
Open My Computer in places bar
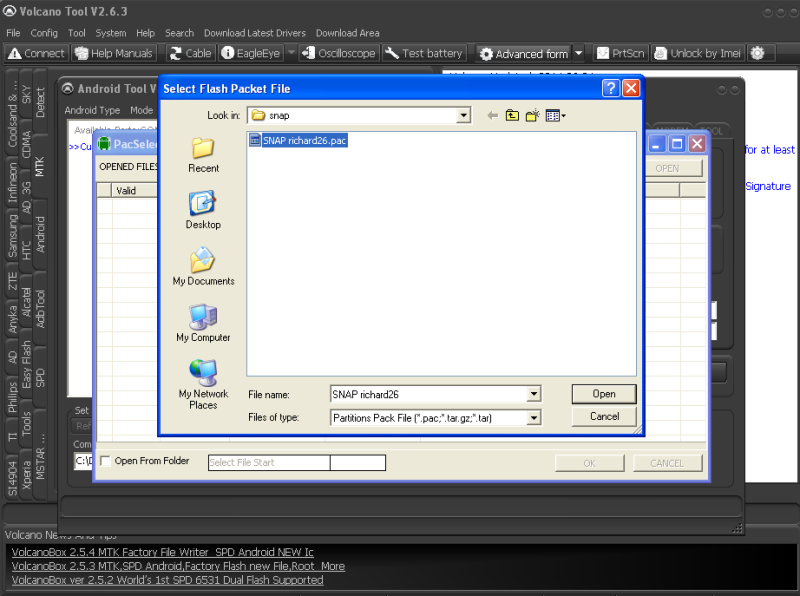(203, 323)
